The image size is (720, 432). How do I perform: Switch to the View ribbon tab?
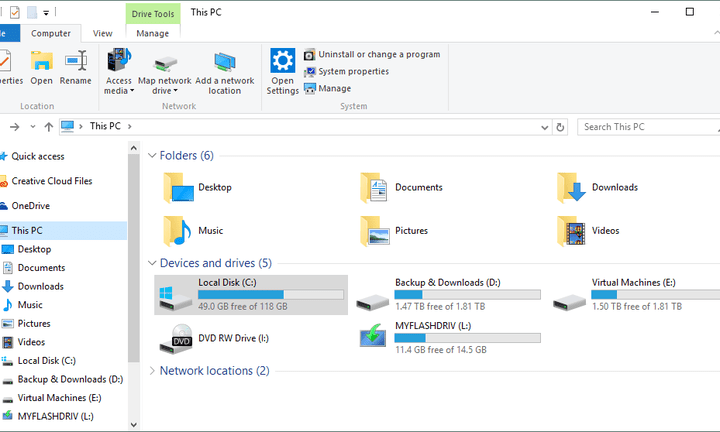(102, 34)
